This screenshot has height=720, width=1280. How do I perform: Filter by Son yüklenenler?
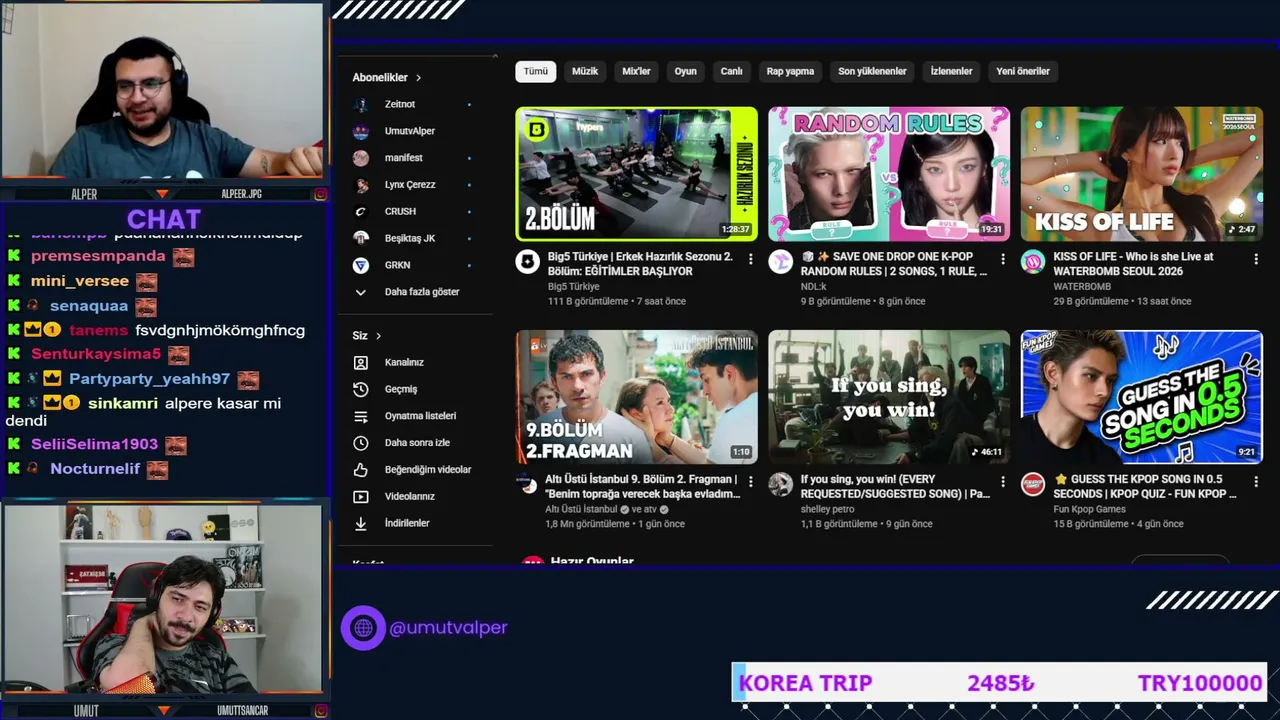tap(872, 71)
